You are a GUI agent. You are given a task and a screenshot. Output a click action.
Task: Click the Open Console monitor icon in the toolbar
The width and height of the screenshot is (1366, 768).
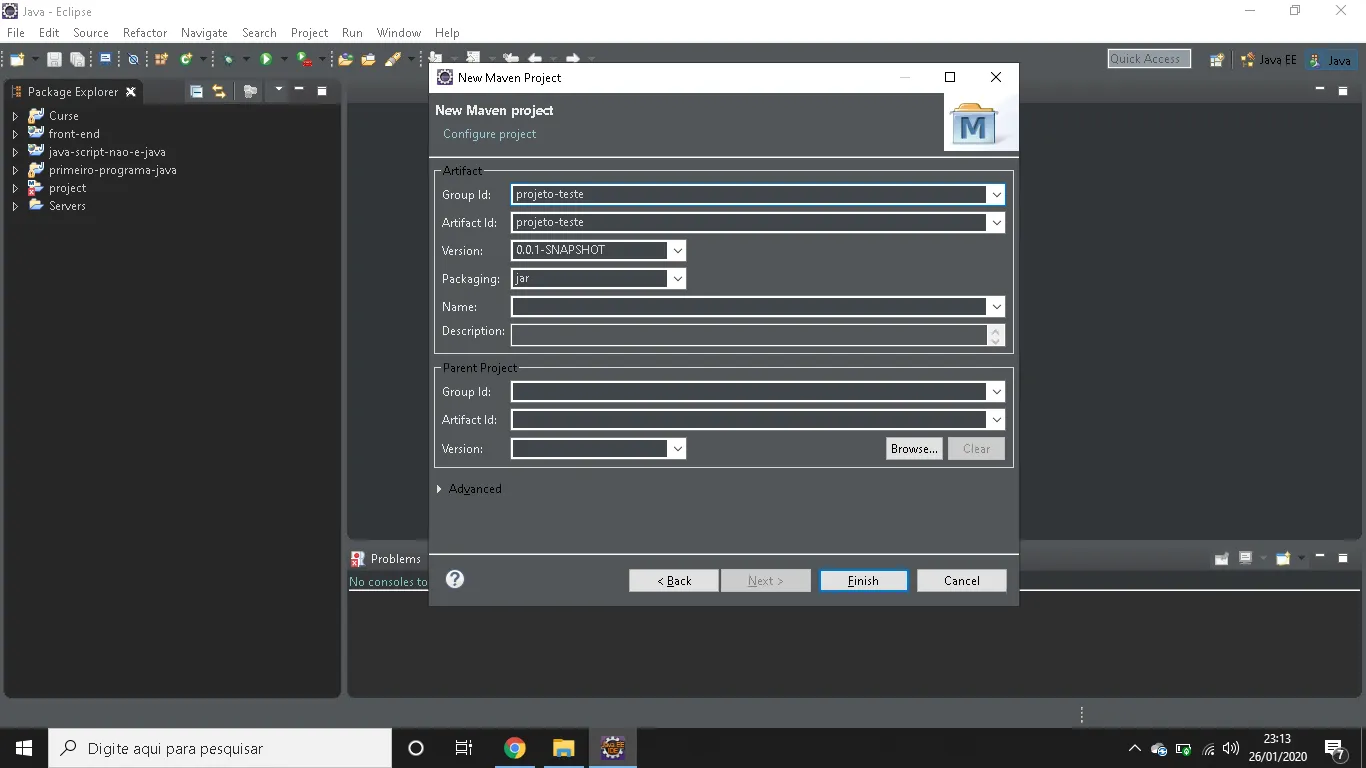(x=105, y=59)
